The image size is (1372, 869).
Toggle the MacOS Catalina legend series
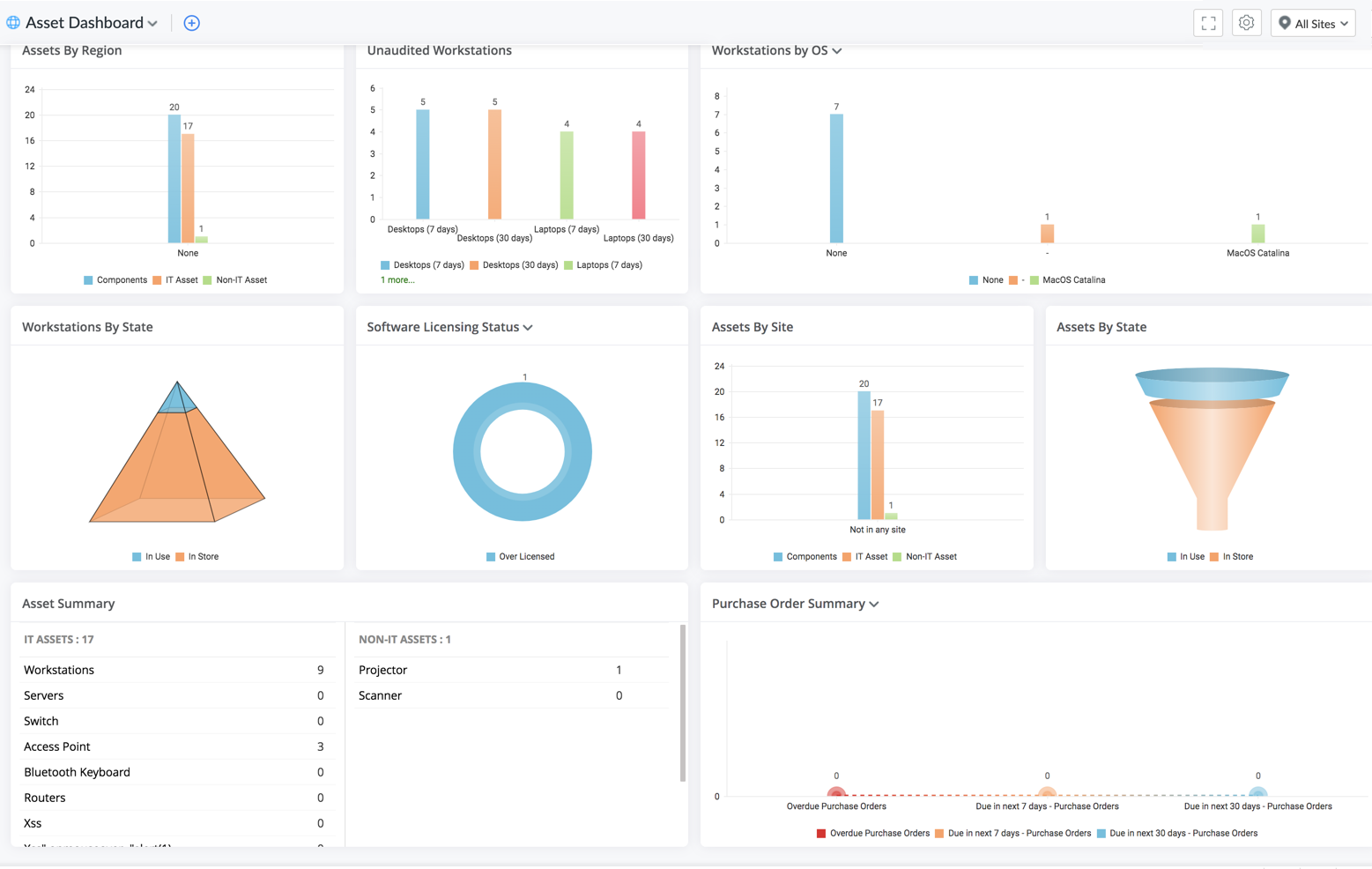click(1067, 280)
